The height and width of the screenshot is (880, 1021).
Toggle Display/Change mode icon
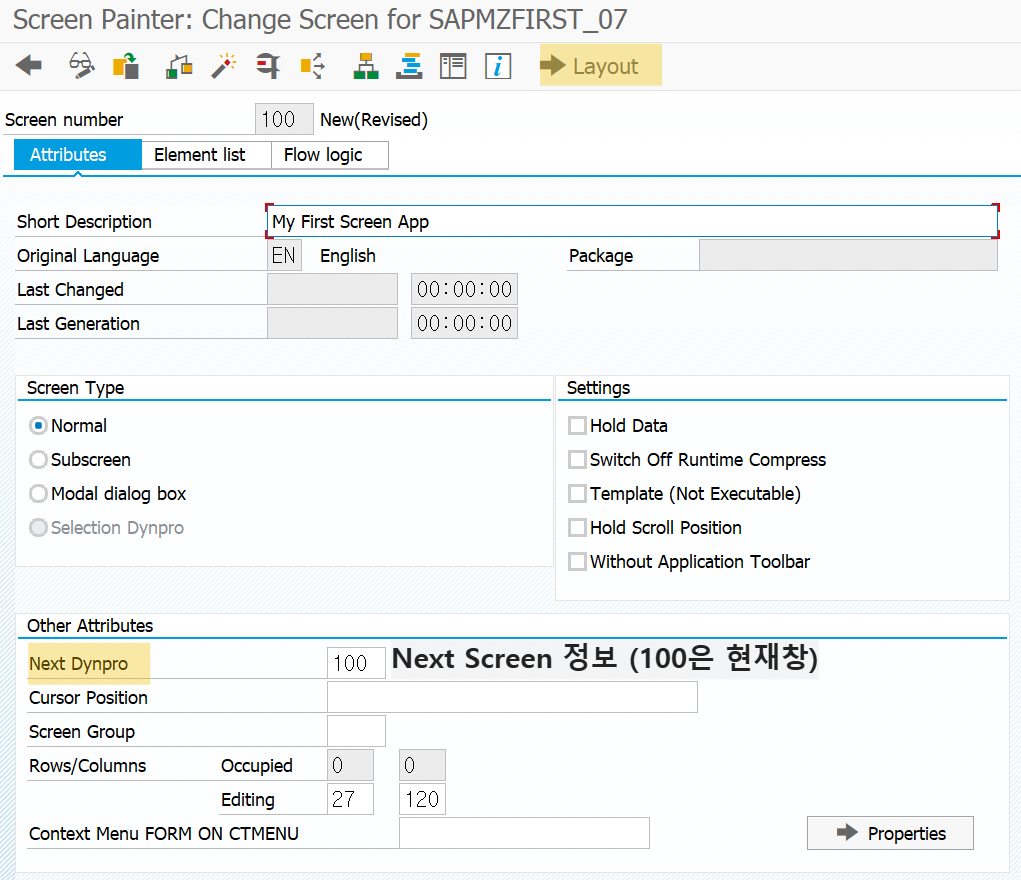81,66
